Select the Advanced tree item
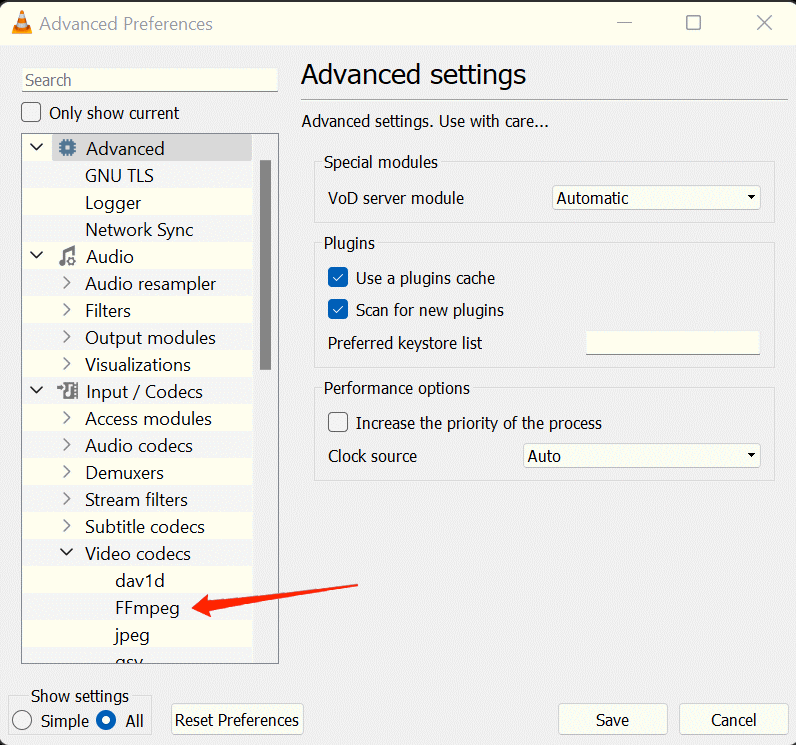The height and width of the screenshot is (745, 796). tap(125, 149)
